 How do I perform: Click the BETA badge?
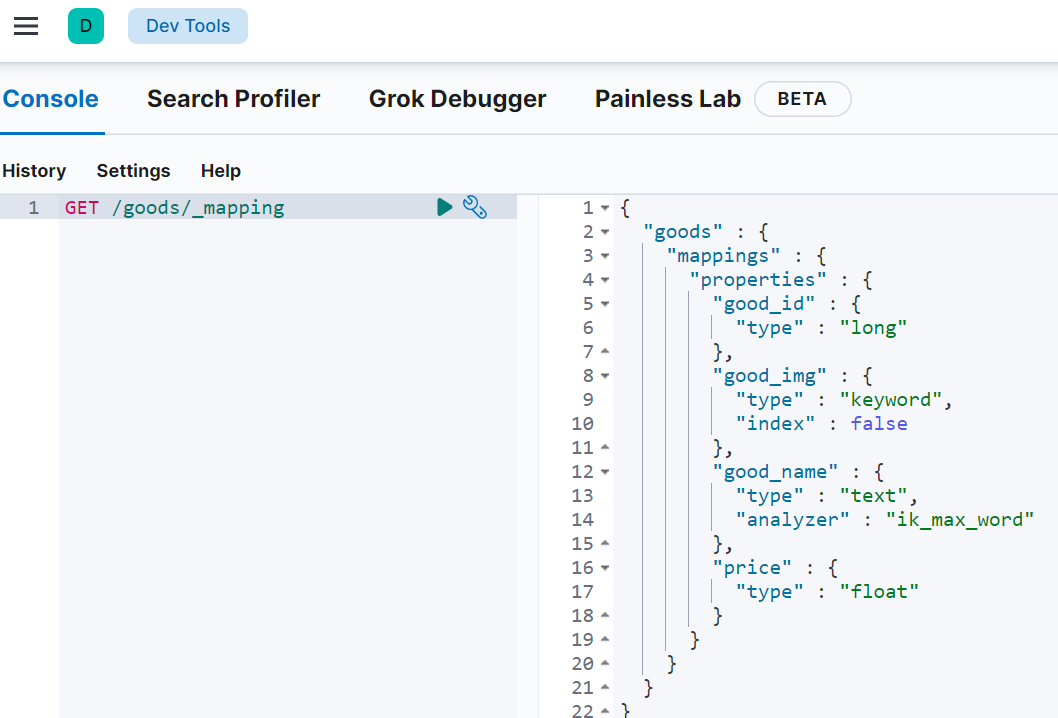point(802,100)
